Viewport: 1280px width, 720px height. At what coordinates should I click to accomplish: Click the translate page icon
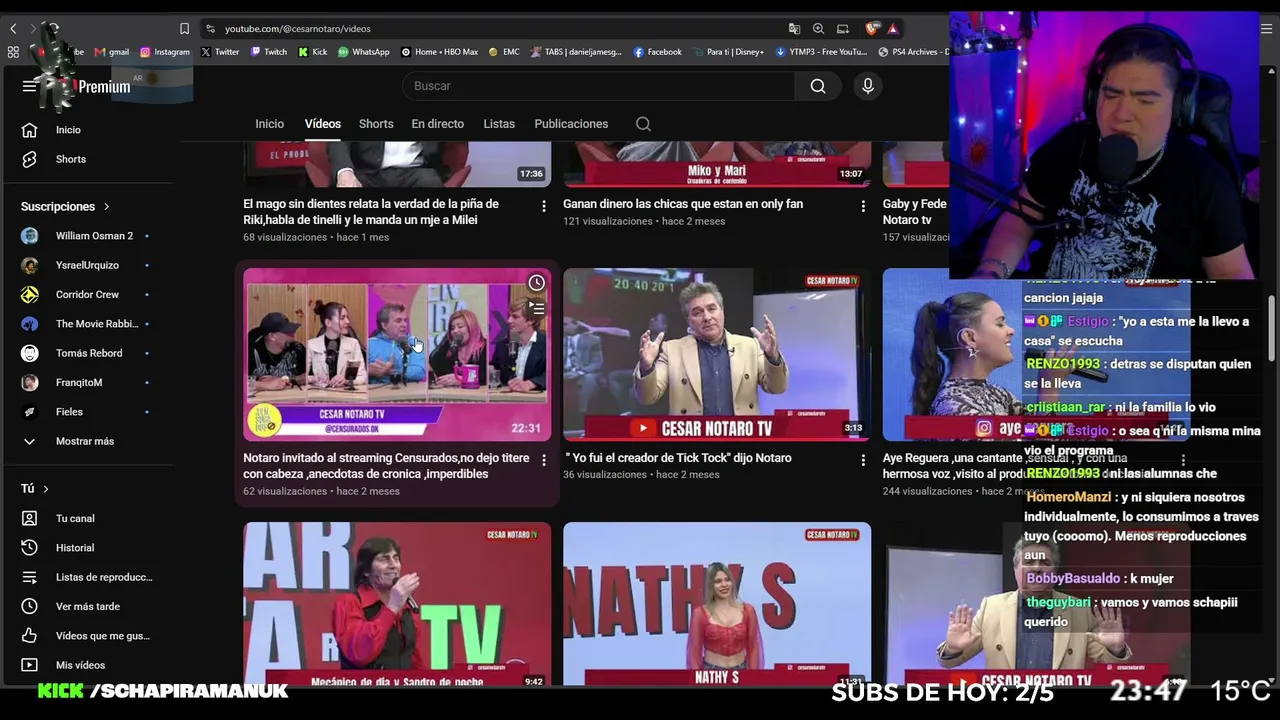(794, 29)
